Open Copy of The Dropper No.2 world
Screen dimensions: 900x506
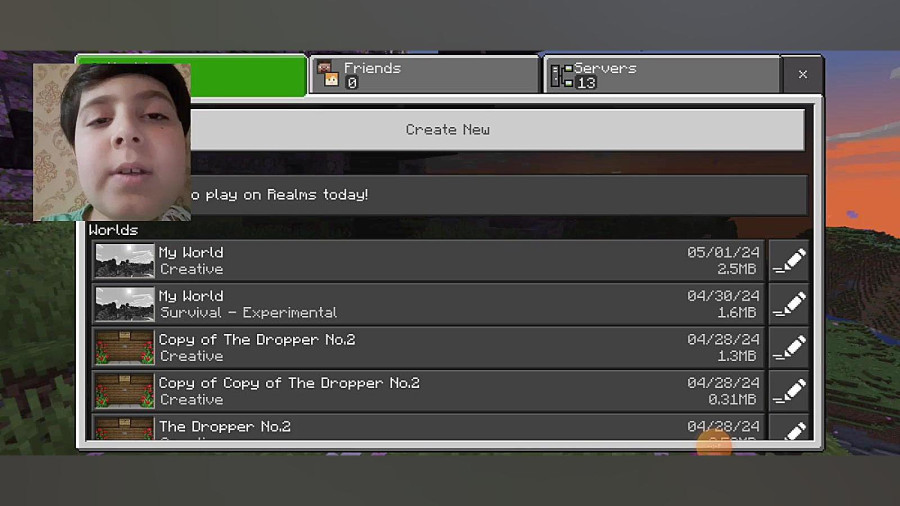(x=428, y=348)
